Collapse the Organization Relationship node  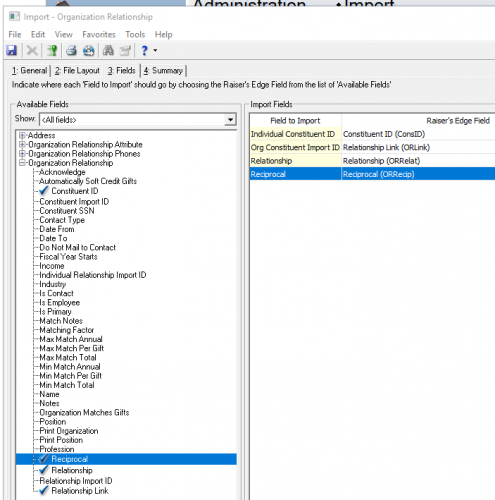pos(22,163)
